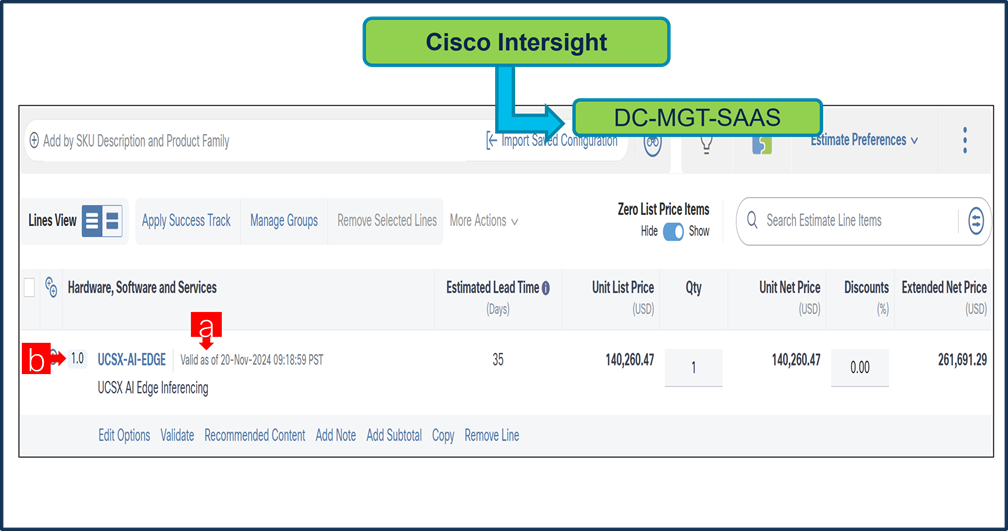
Task: Click info icon next to Estimated Lead Time
Action: (x=546, y=289)
